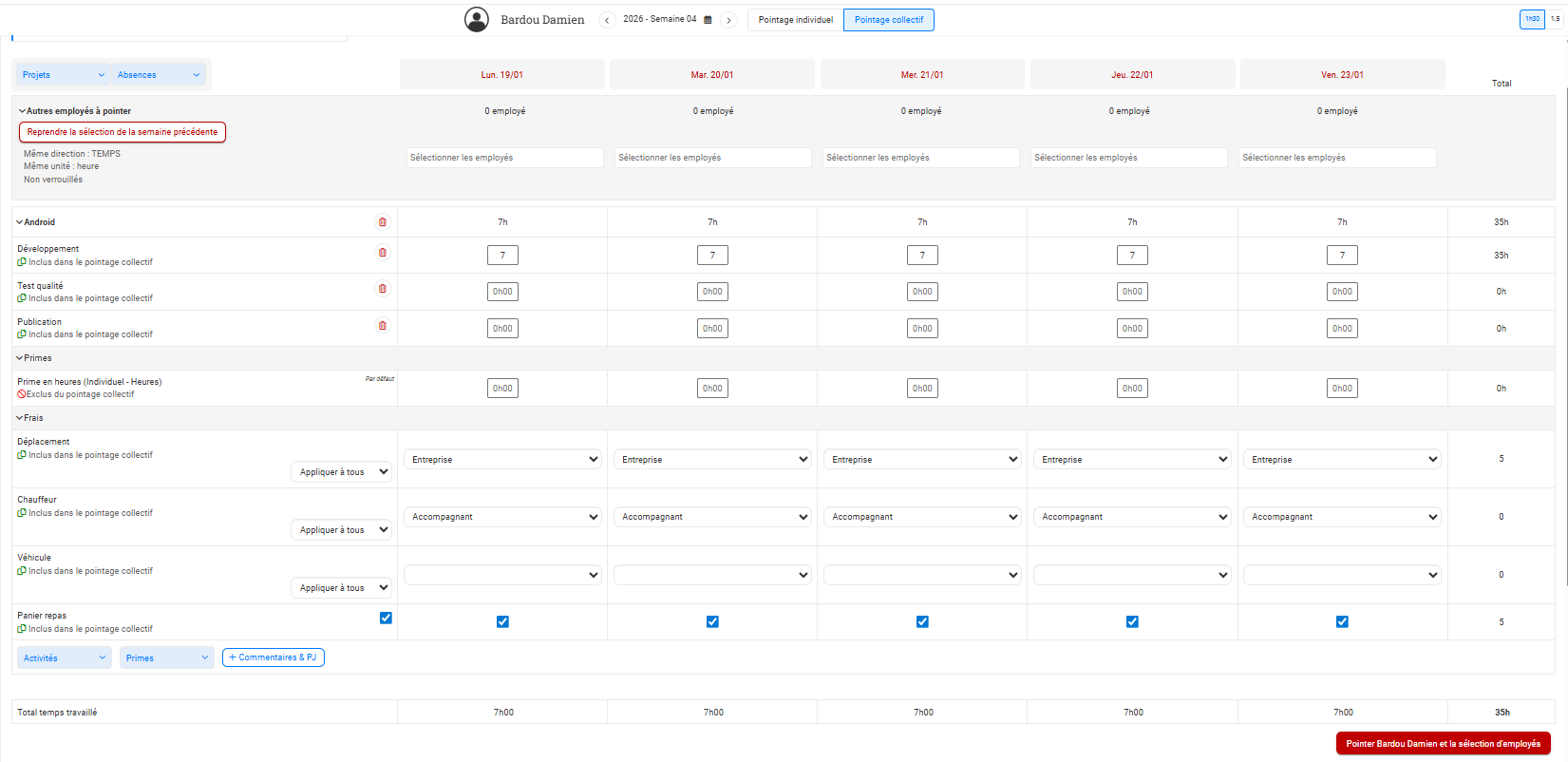This screenshot has height=762, width=1568.
Task: Delete the Android project via trash icon
Action: (383, 222)
